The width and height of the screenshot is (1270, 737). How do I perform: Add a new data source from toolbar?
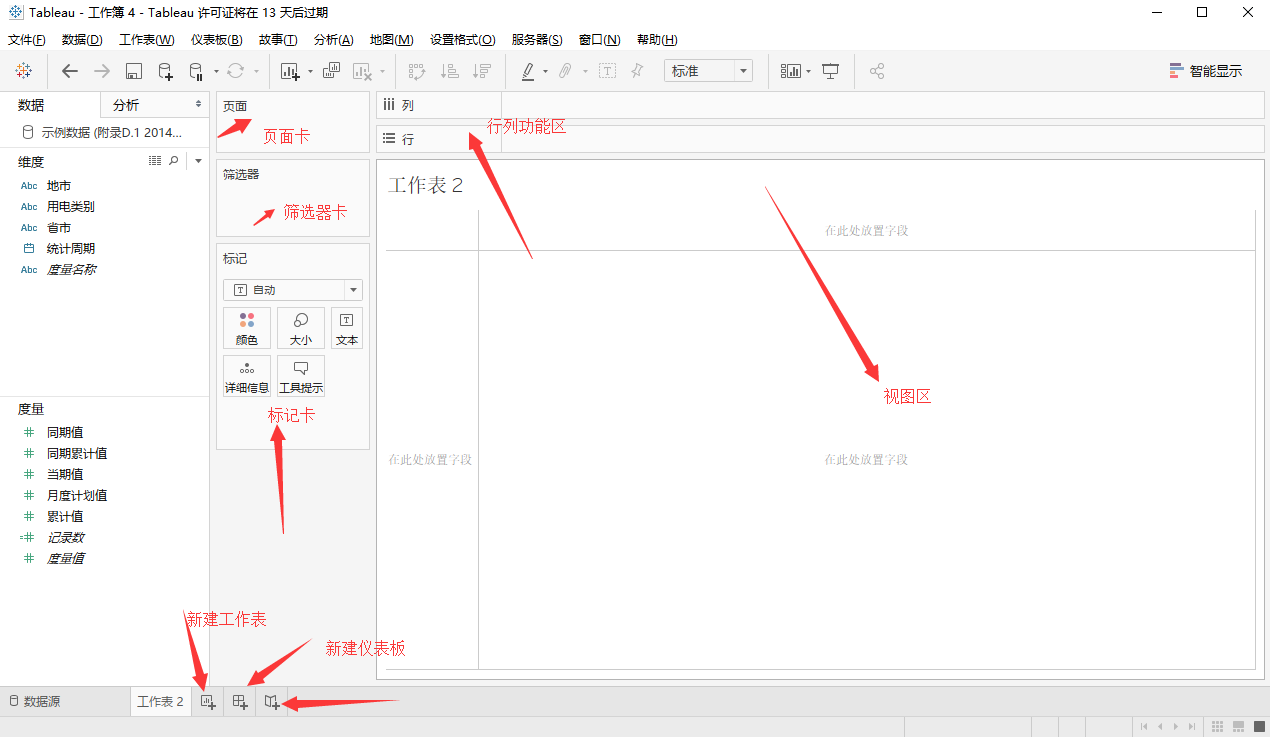(166, 71)
